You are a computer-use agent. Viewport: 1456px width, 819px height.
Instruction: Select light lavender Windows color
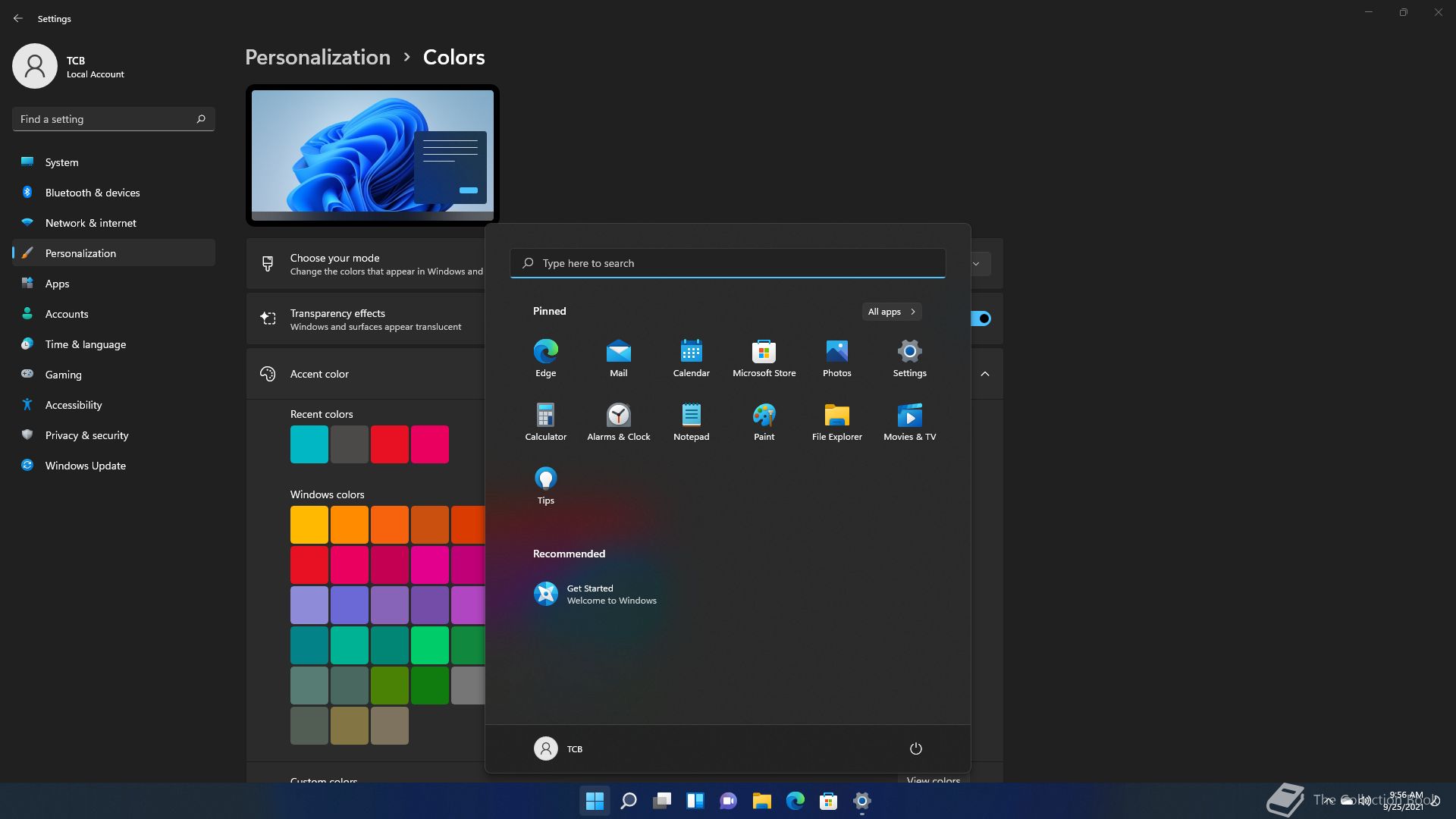pos(309,605)
